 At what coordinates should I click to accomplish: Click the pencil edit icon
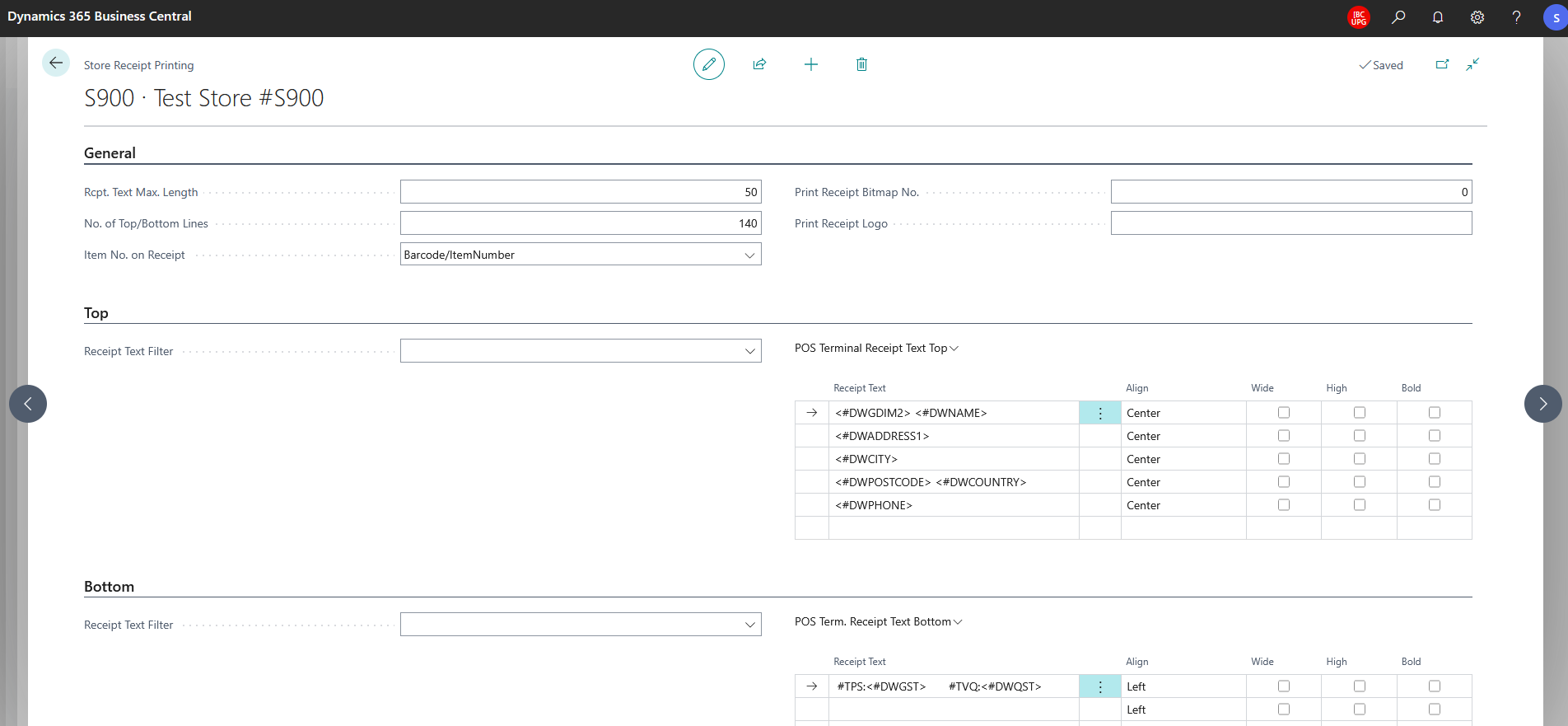pyautogui.click(x=708, y=64)
